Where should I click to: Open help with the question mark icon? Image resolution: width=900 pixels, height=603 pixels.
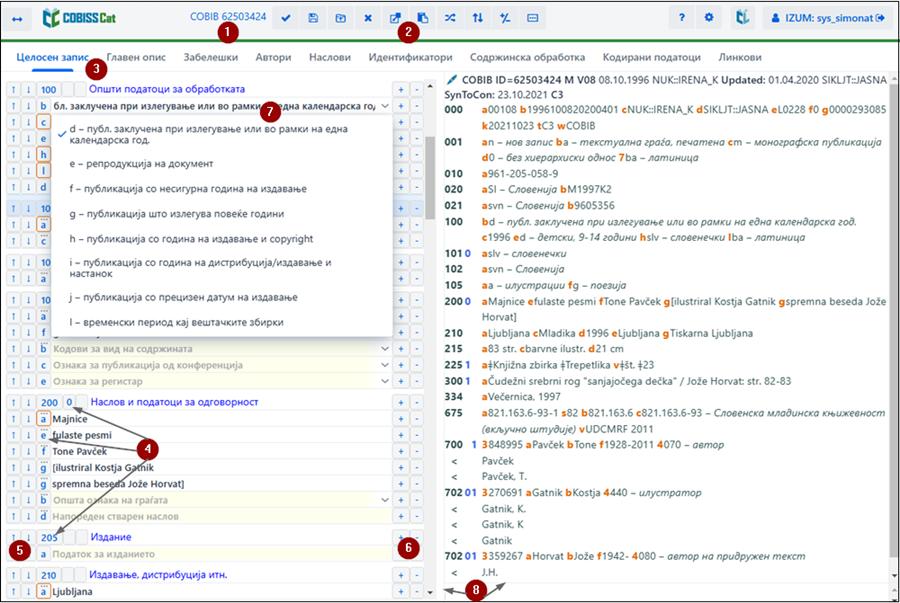tap(681, 18)
